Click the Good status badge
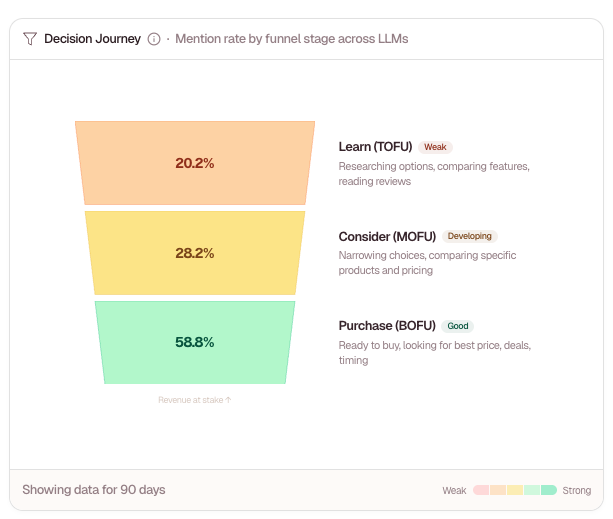 [x=458, y=326]
